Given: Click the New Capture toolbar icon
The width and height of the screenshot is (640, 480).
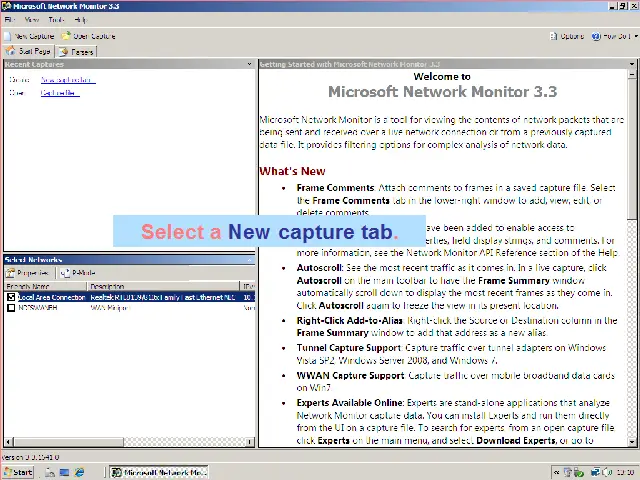Looking at the screenshot, I should [8, 36].
